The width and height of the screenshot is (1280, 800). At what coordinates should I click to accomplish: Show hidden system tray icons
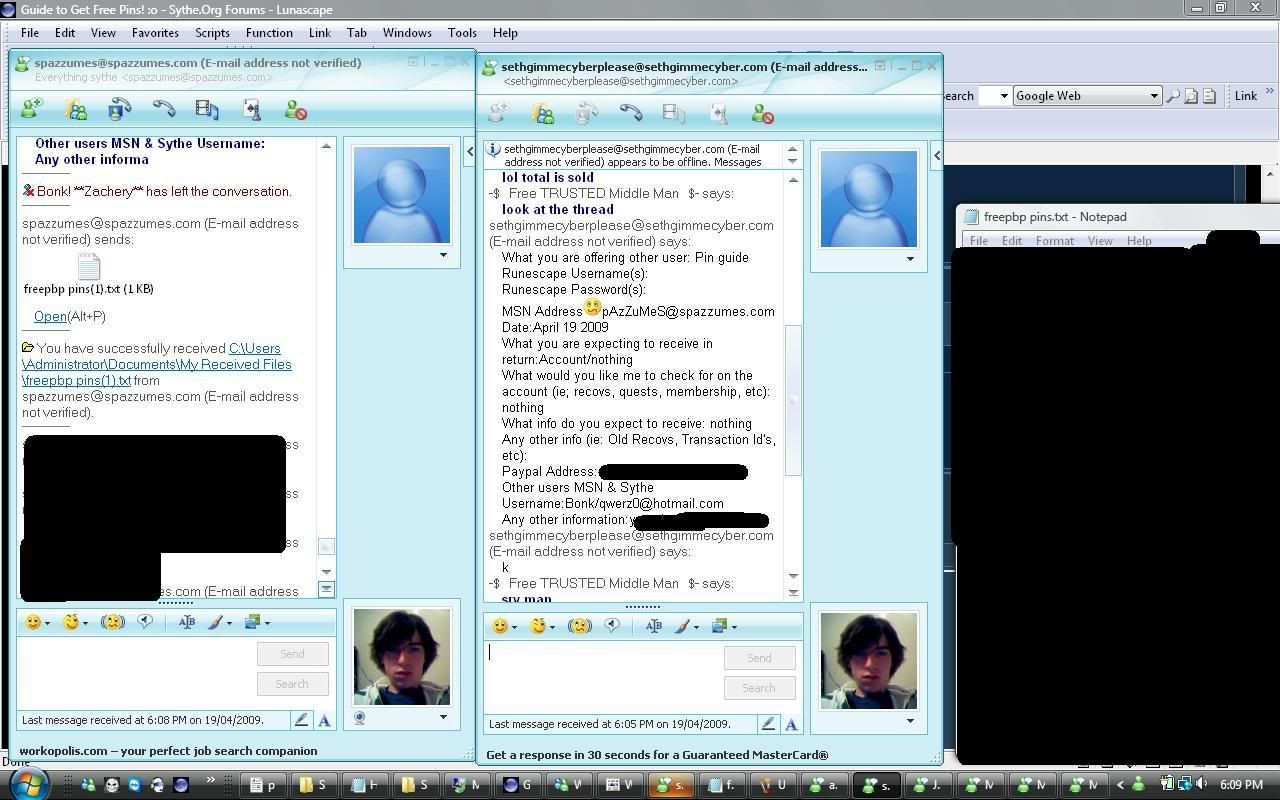point(1120,785)
